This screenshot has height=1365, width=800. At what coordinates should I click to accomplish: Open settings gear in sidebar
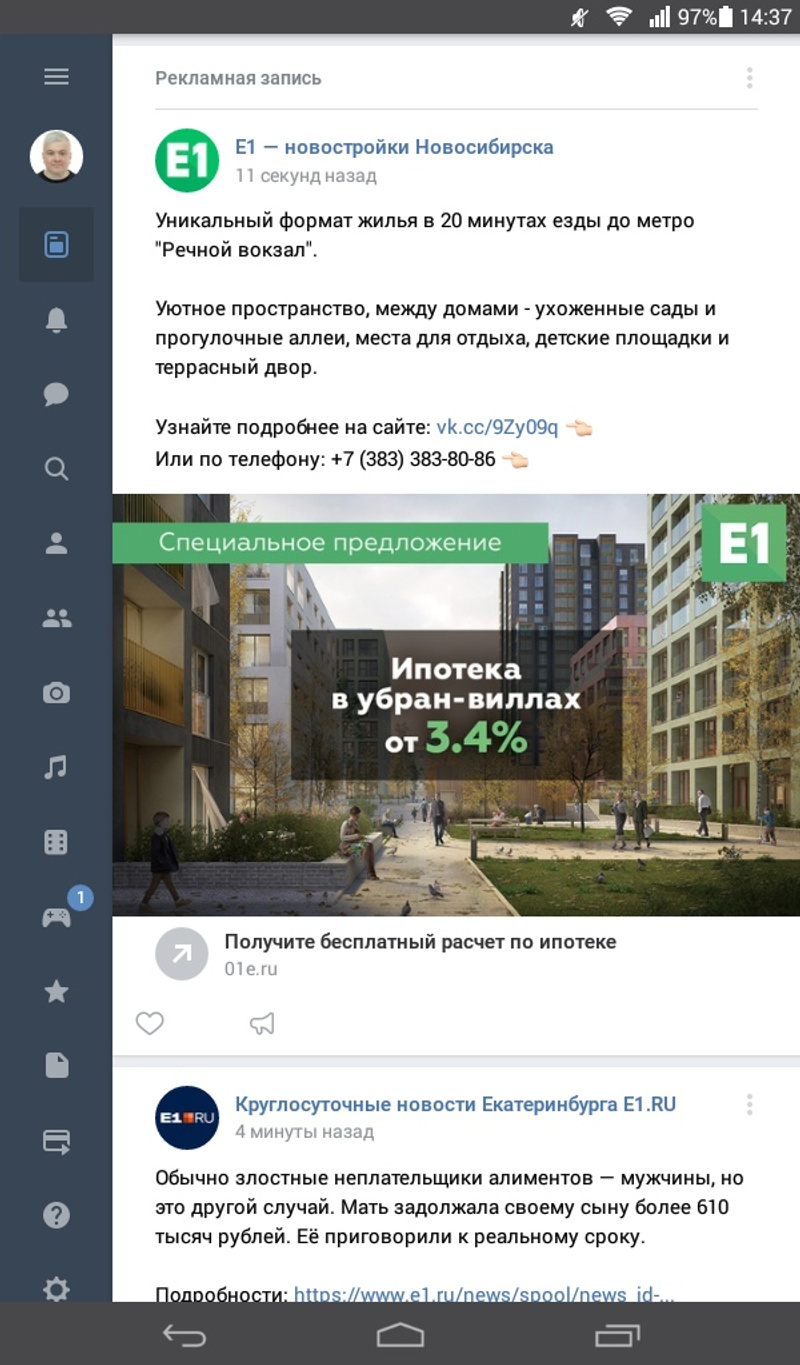pyautogui.click(x=56, y=1289)
